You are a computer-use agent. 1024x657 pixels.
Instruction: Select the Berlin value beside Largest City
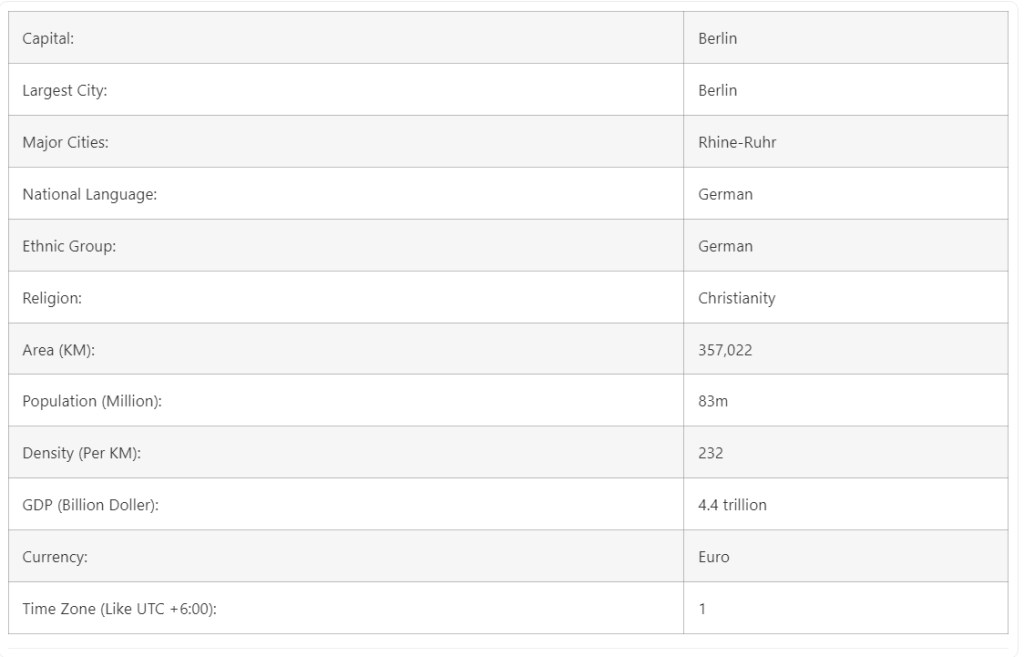(717, 90)
